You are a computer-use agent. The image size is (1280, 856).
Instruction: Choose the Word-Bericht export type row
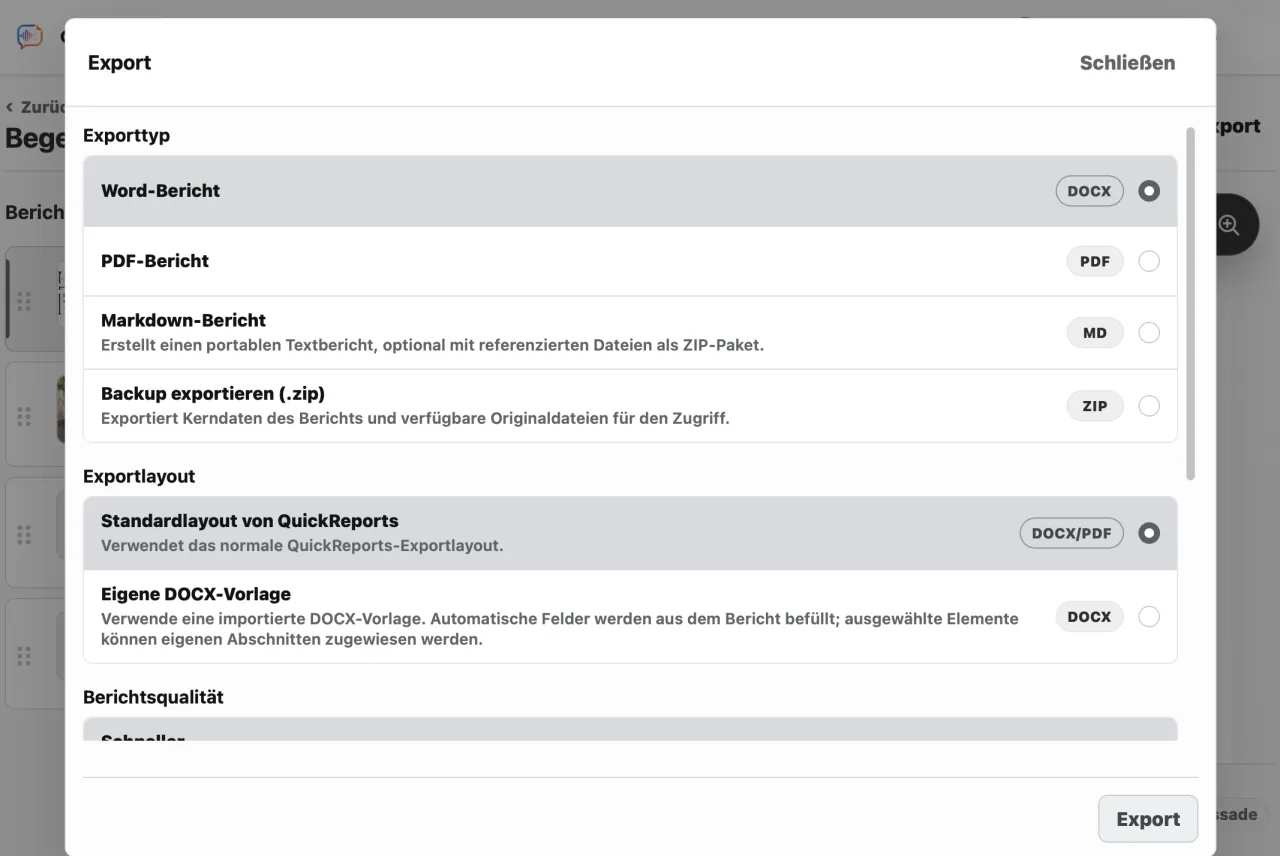click(x=630, y=191)
